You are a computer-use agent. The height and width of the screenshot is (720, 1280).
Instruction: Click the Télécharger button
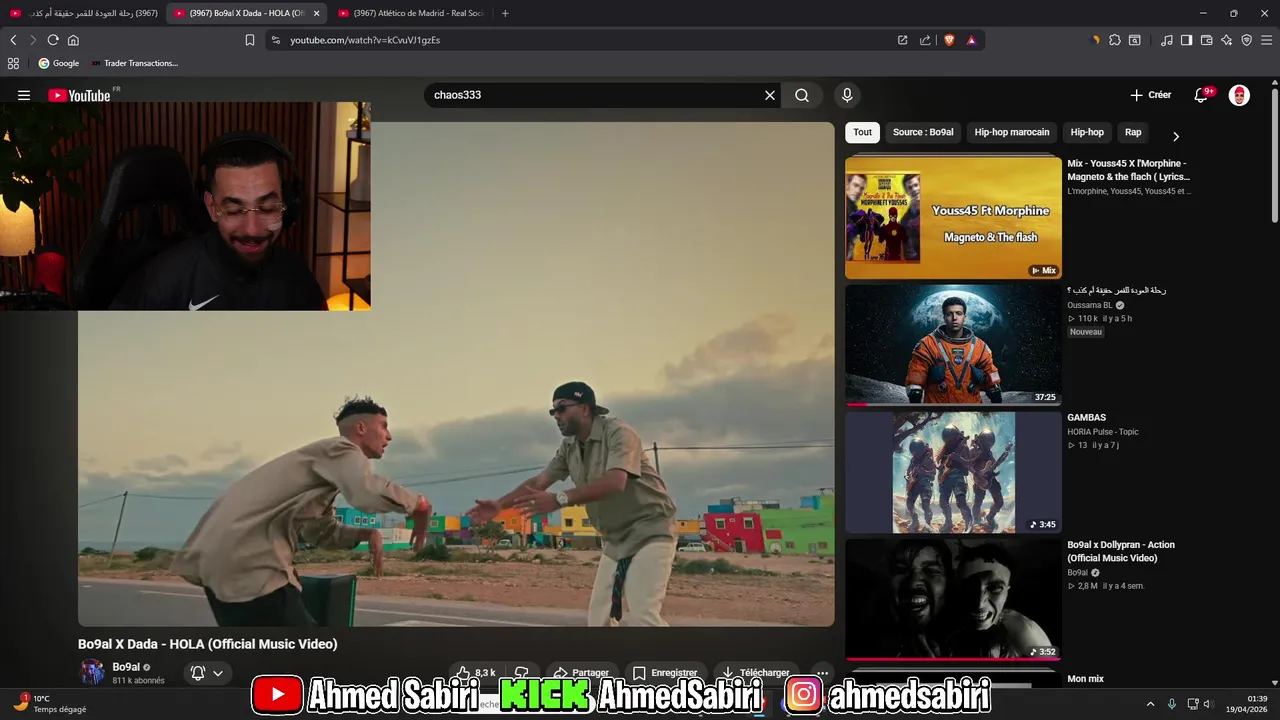pyautogui.click(x=756, y=673)
